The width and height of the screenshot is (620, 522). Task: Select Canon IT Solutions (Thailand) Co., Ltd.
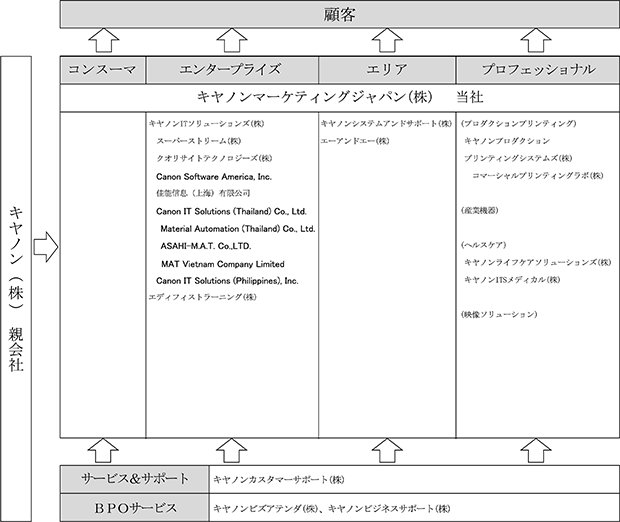(231, 212)
